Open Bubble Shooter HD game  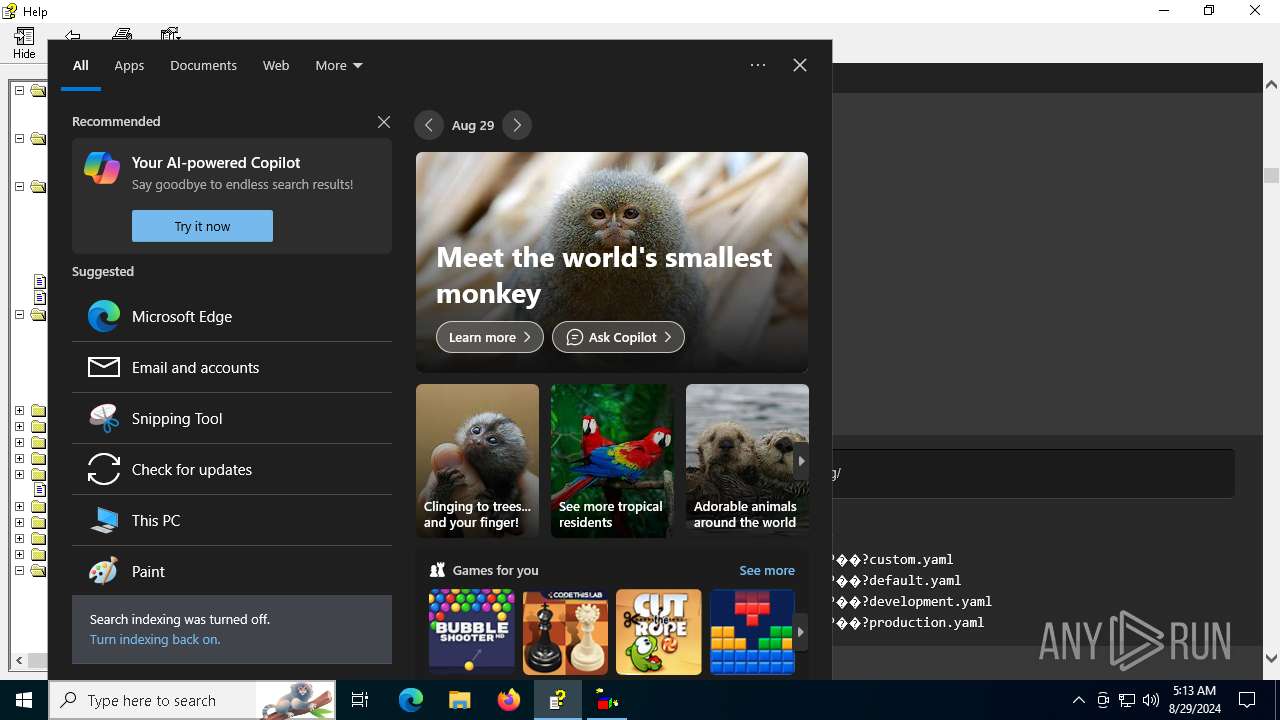pyautogui.click(x=472, y=632)
